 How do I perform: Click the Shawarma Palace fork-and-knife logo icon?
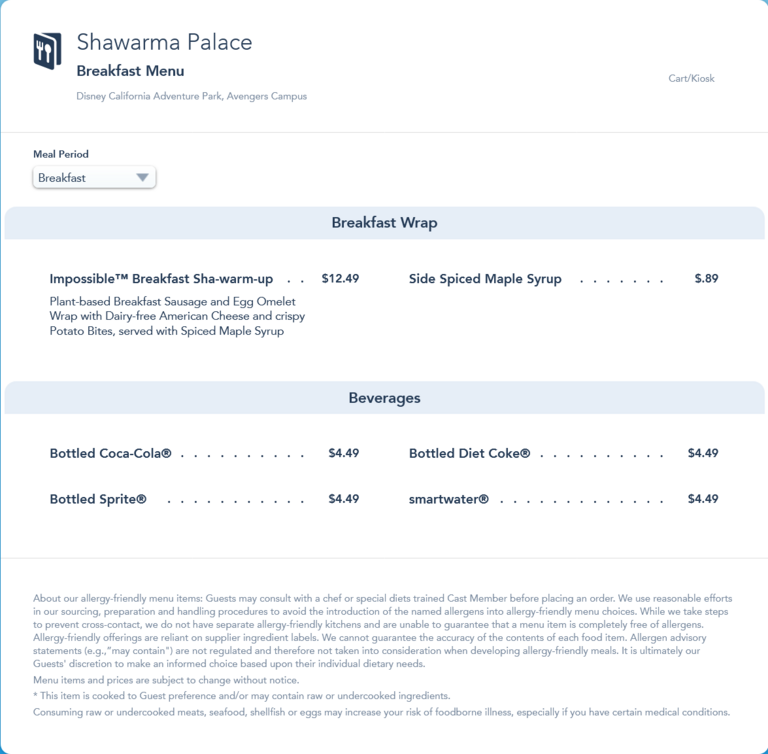coord(47,51)
